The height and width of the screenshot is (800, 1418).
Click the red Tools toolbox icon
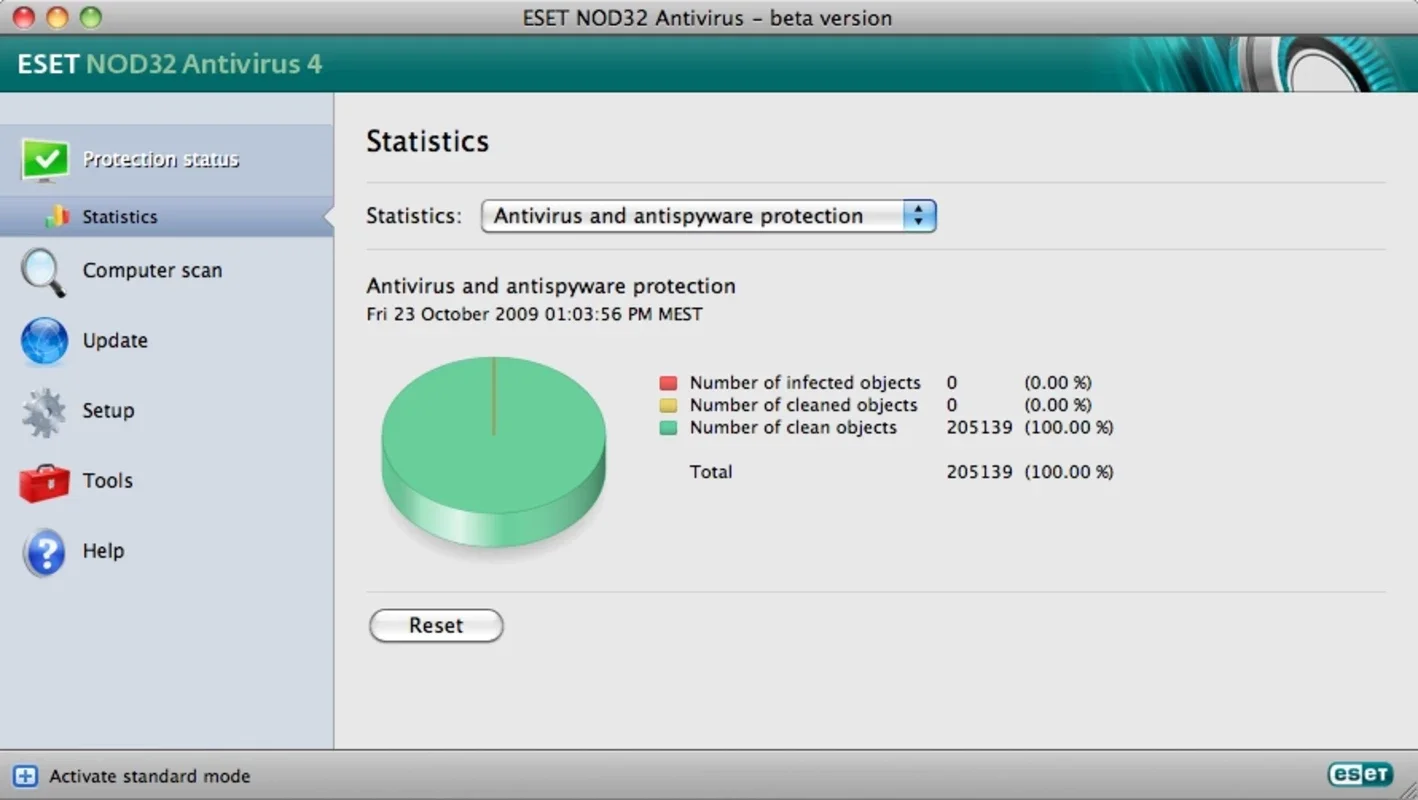click(x=44, y=482)
